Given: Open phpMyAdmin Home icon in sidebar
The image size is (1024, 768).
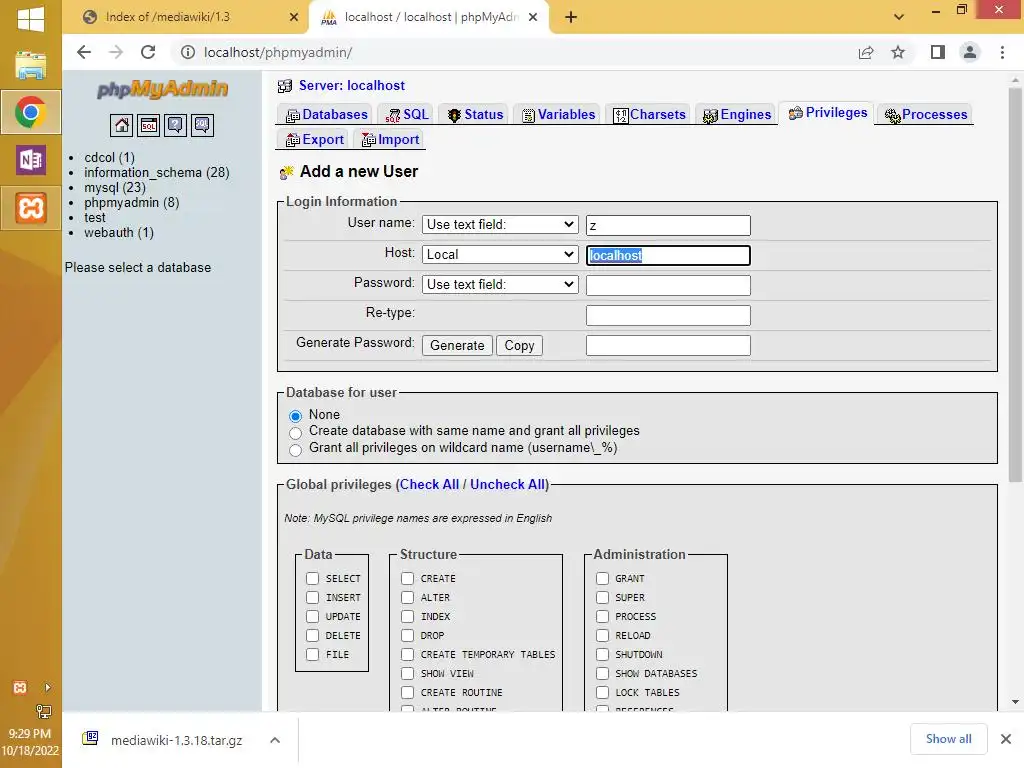Looking at the screenshot, I should click(x=121, y=125).
